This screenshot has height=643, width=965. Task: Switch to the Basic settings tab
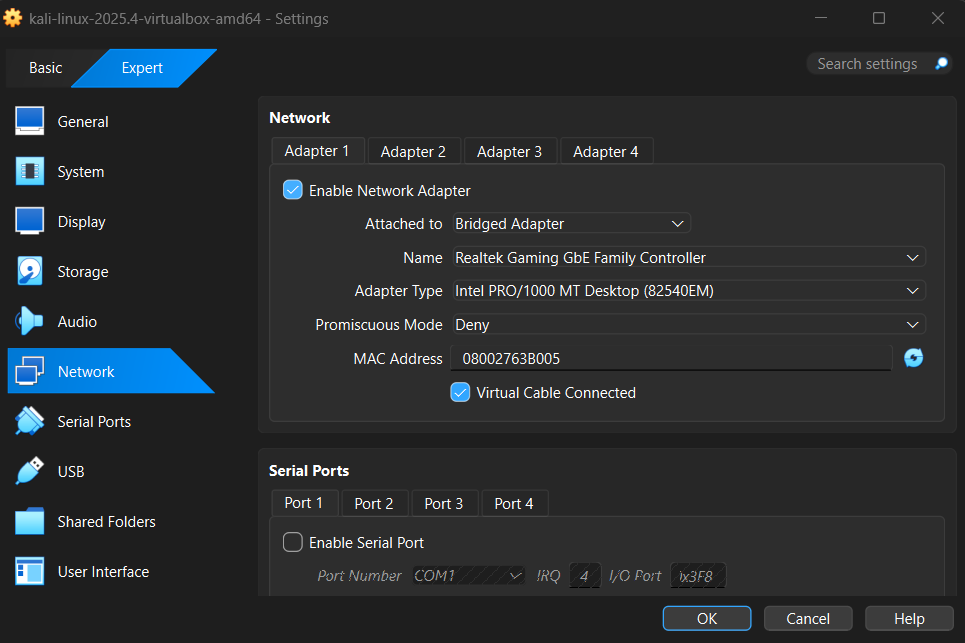point(46,68)
